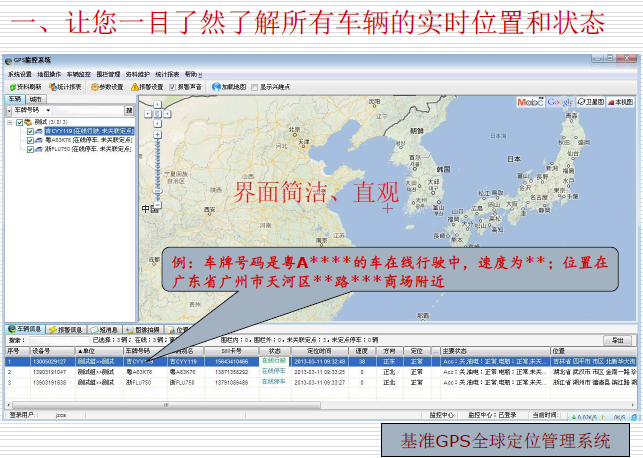643x458 pixels.
Task: Open 参数设置 parameter settings
Action: [x=108, y=87]
